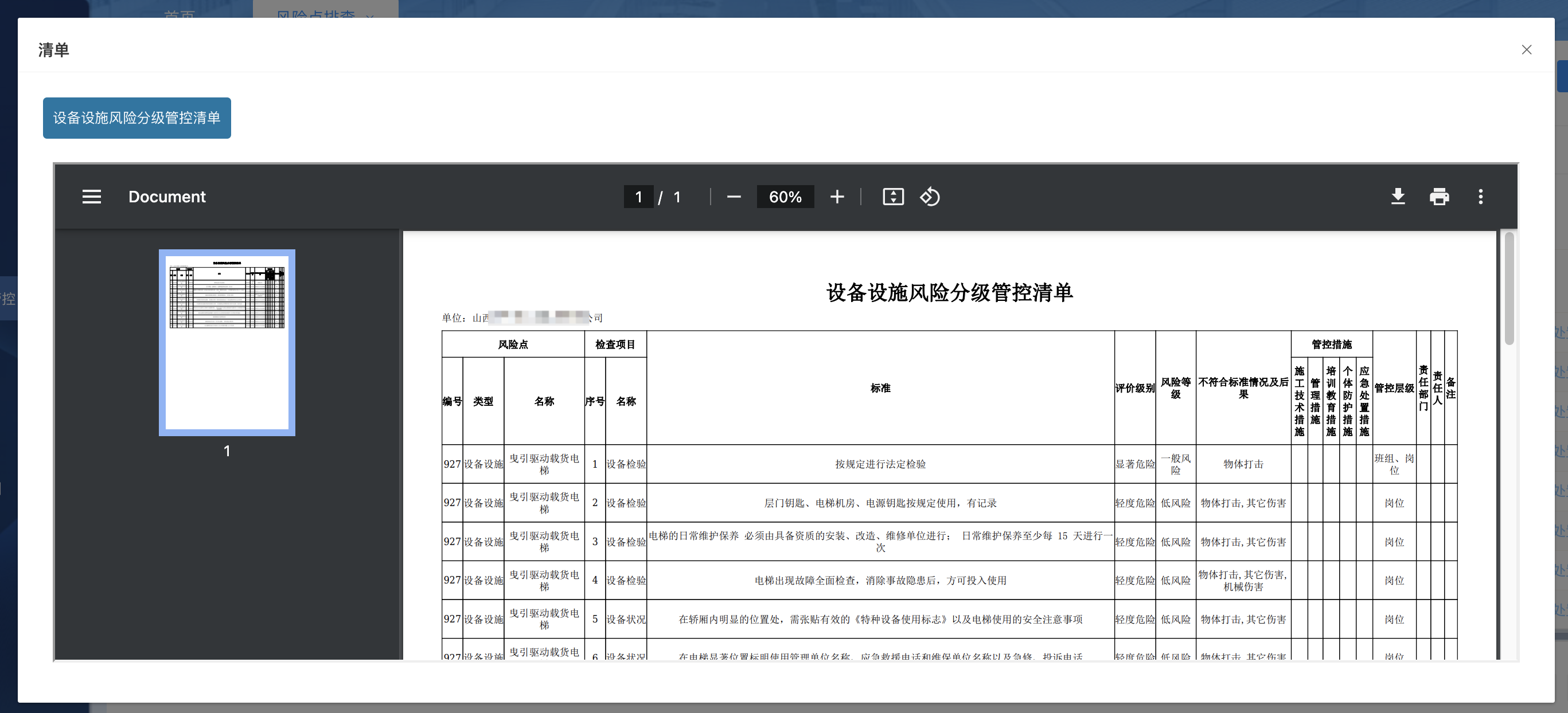Print the document
The width and height of the screenshot is (1568, 713).
point(1439,197)
